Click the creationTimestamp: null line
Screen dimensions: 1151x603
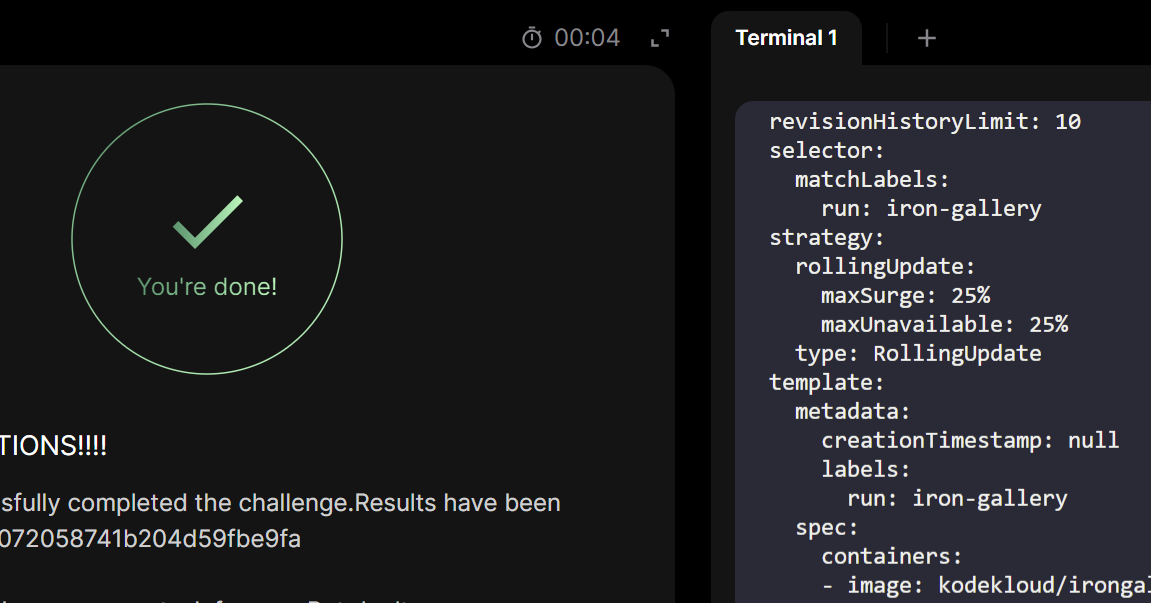click(x=970, y=441)
